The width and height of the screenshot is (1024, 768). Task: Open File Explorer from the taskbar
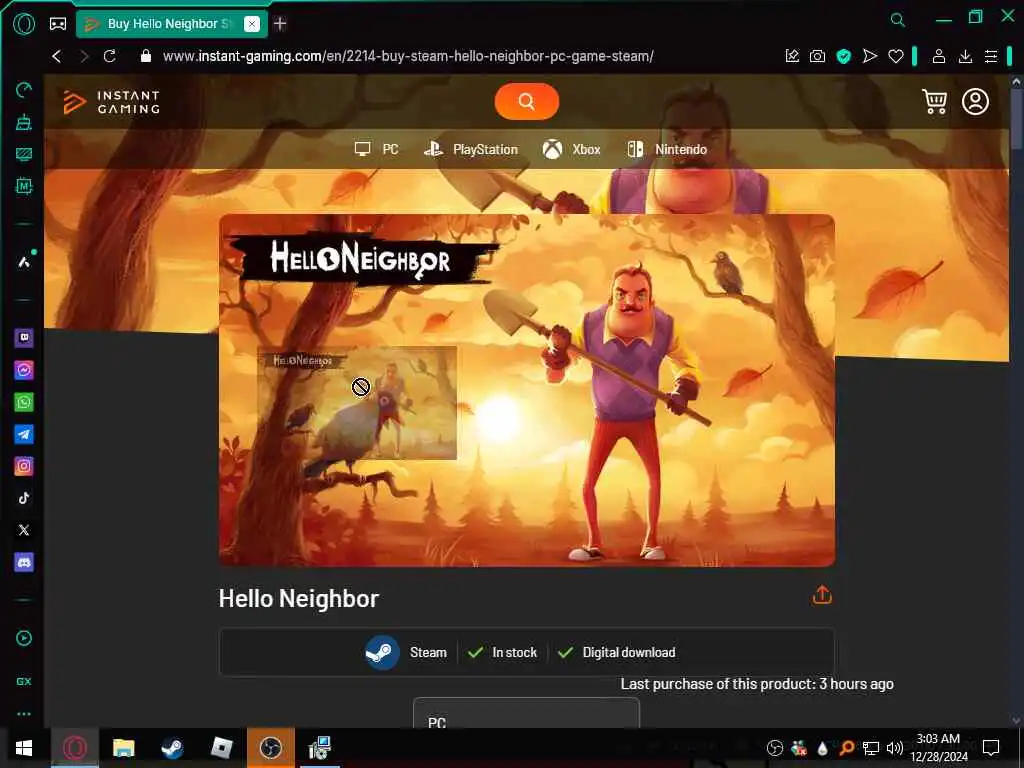point(123,748)
